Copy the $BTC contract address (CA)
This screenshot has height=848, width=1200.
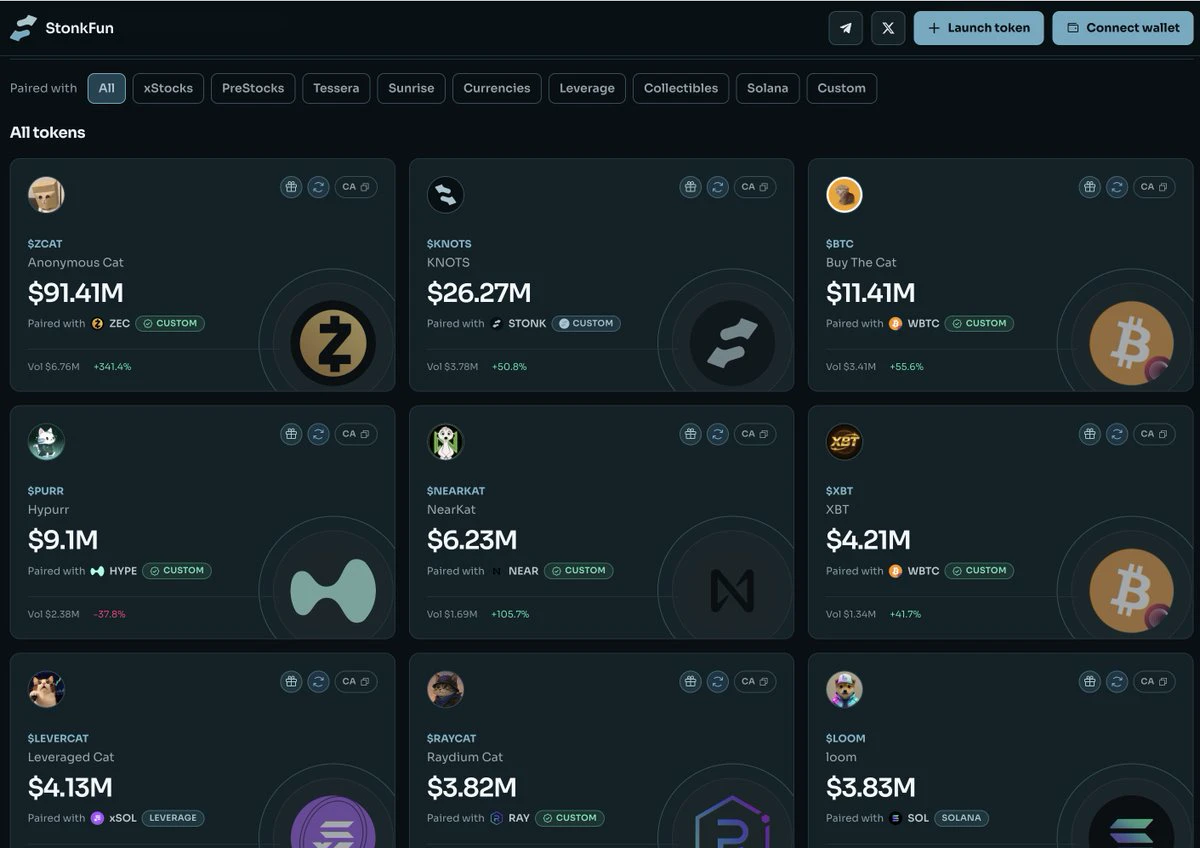click(1154, 187)
